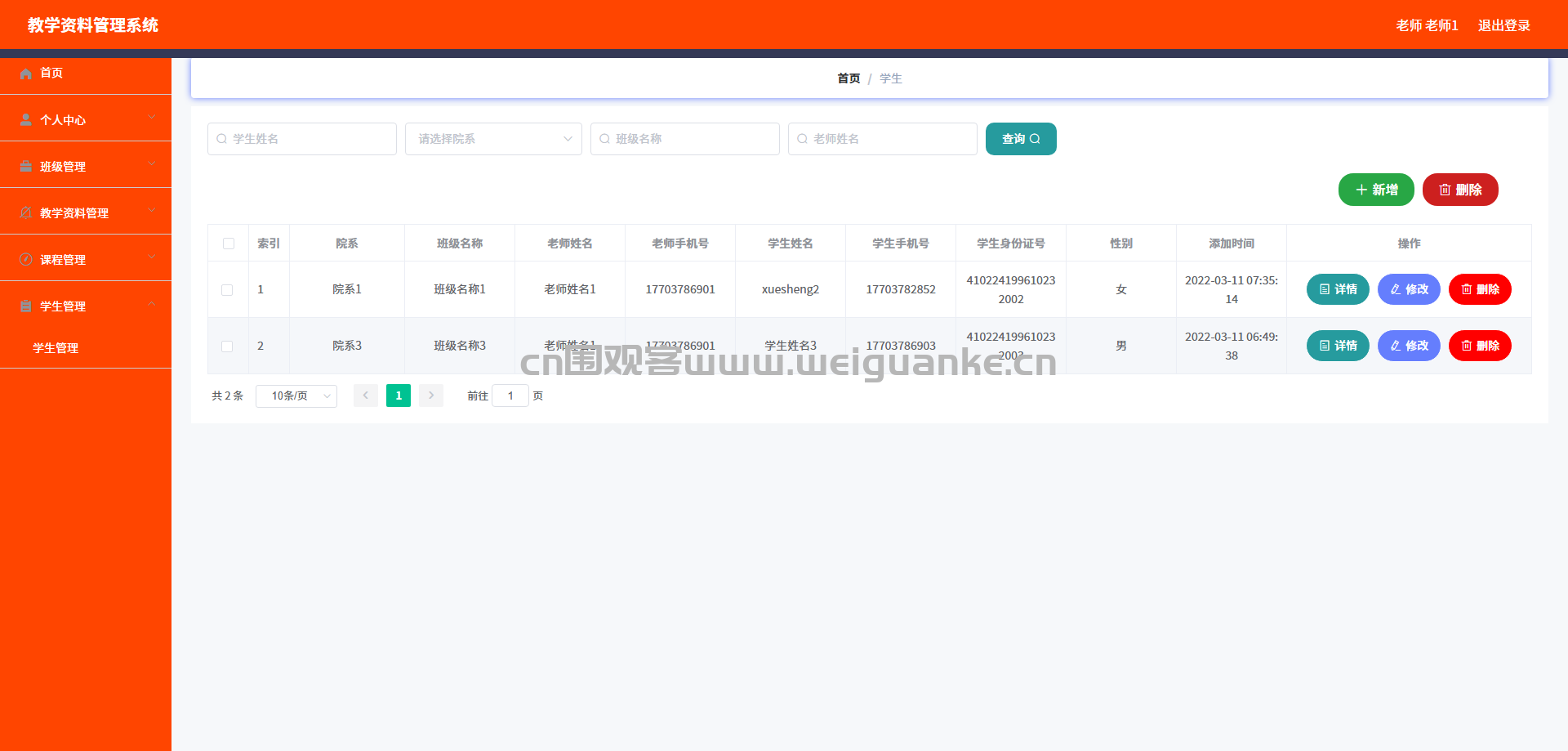Click the list icon beside 学生管理 menu
The image size is (1568, 751).
[x=25, y=306]
